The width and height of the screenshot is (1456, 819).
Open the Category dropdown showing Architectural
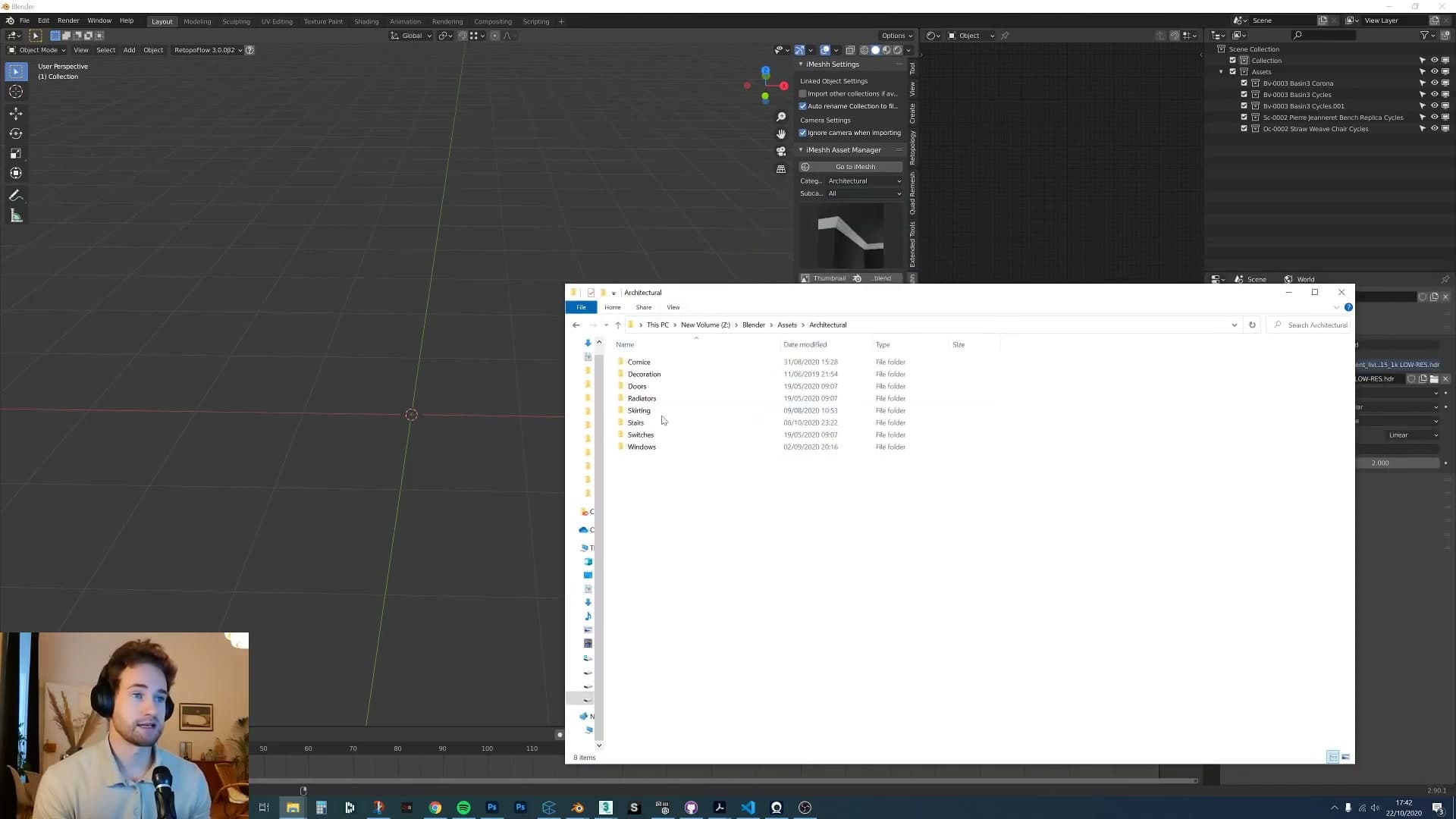(x=864, y=181)
